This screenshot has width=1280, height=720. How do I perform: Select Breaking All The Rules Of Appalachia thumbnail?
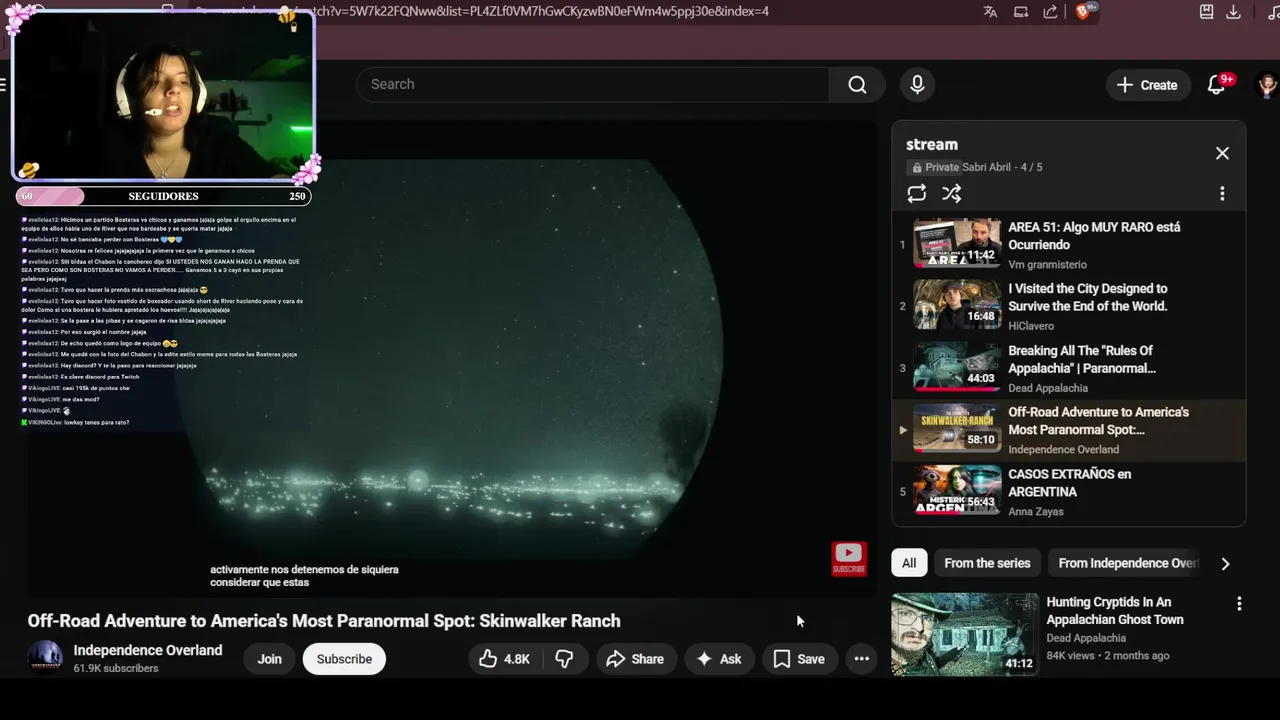[x=957, y=367]
